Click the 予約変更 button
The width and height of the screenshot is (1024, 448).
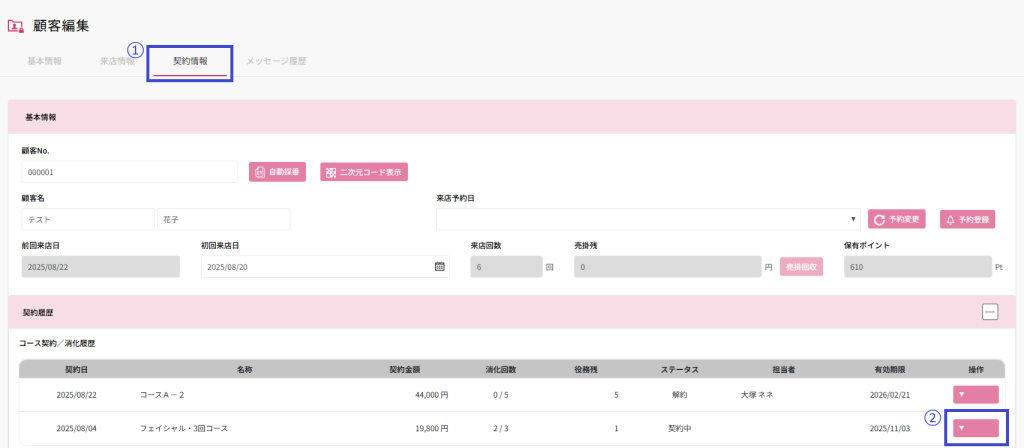coord(897,219)
